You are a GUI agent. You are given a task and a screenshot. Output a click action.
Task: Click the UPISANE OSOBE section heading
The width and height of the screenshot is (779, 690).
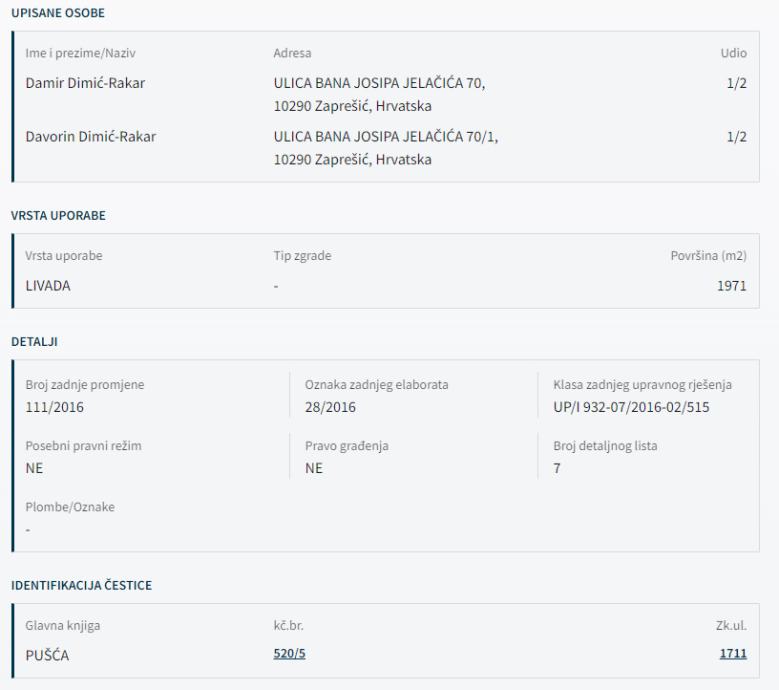pyautogui.click(x=57, y=13)
